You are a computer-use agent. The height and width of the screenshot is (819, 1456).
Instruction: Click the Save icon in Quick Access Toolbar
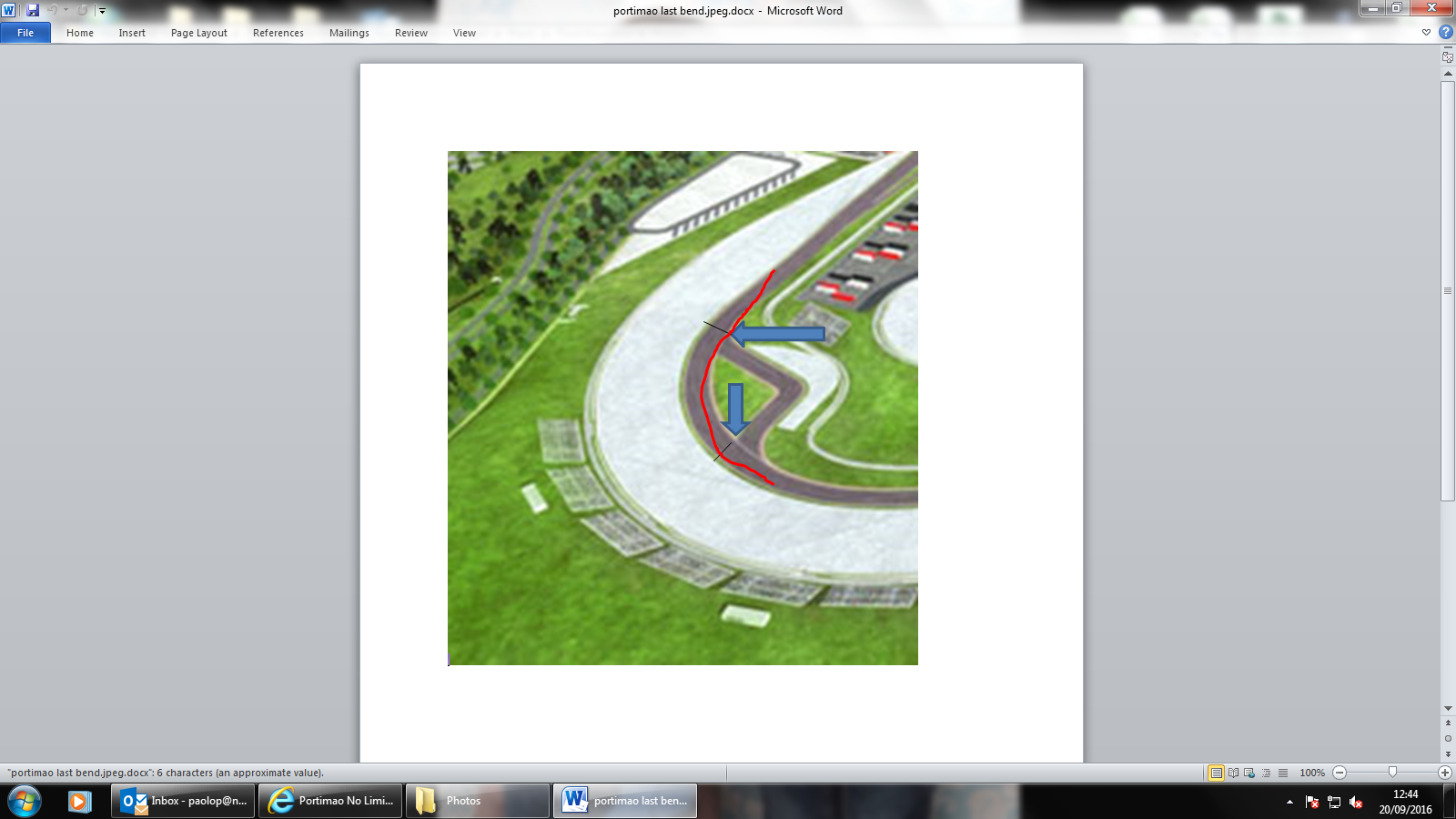[x=33, y=10]
